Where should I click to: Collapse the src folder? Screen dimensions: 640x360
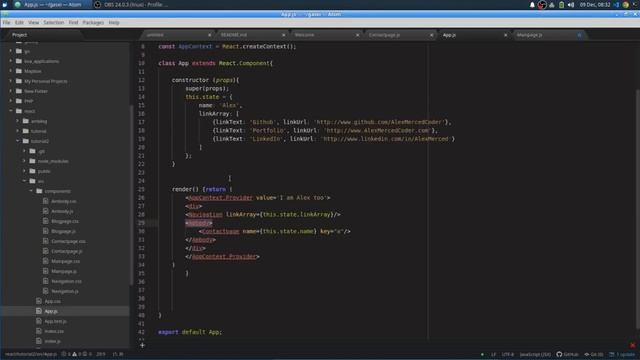(24, 181)
